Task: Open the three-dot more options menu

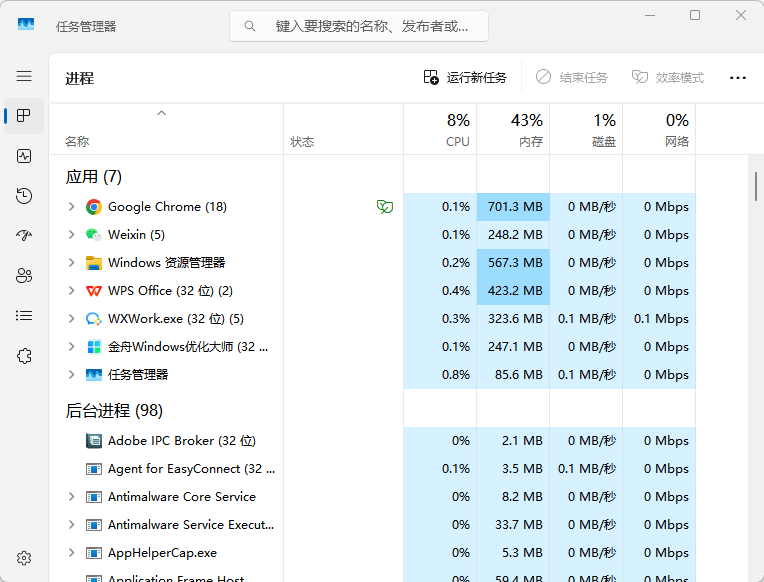Action: point(738,78)
